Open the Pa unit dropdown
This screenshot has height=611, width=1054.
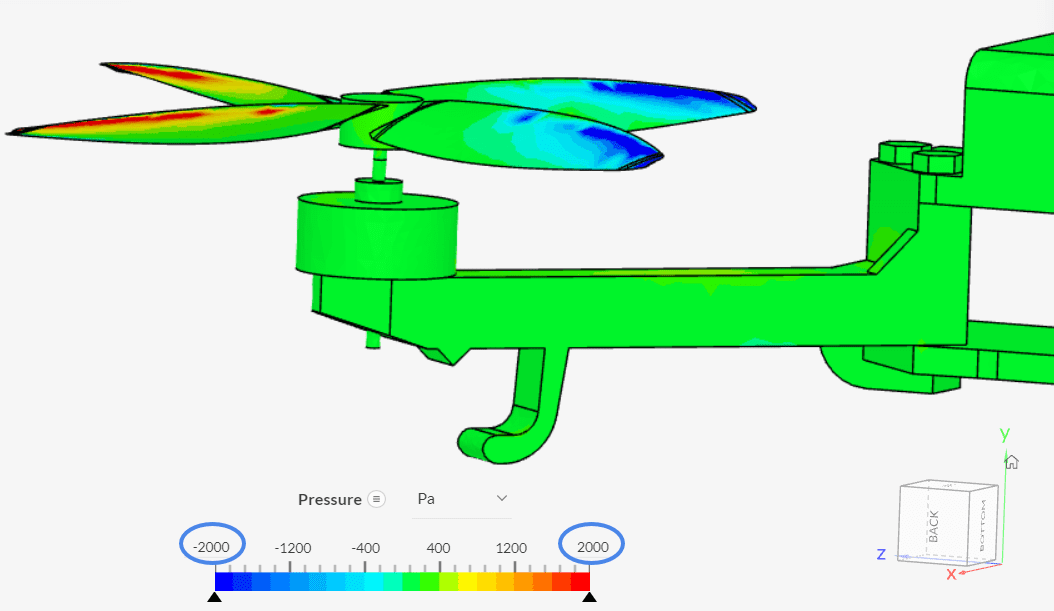462,498
